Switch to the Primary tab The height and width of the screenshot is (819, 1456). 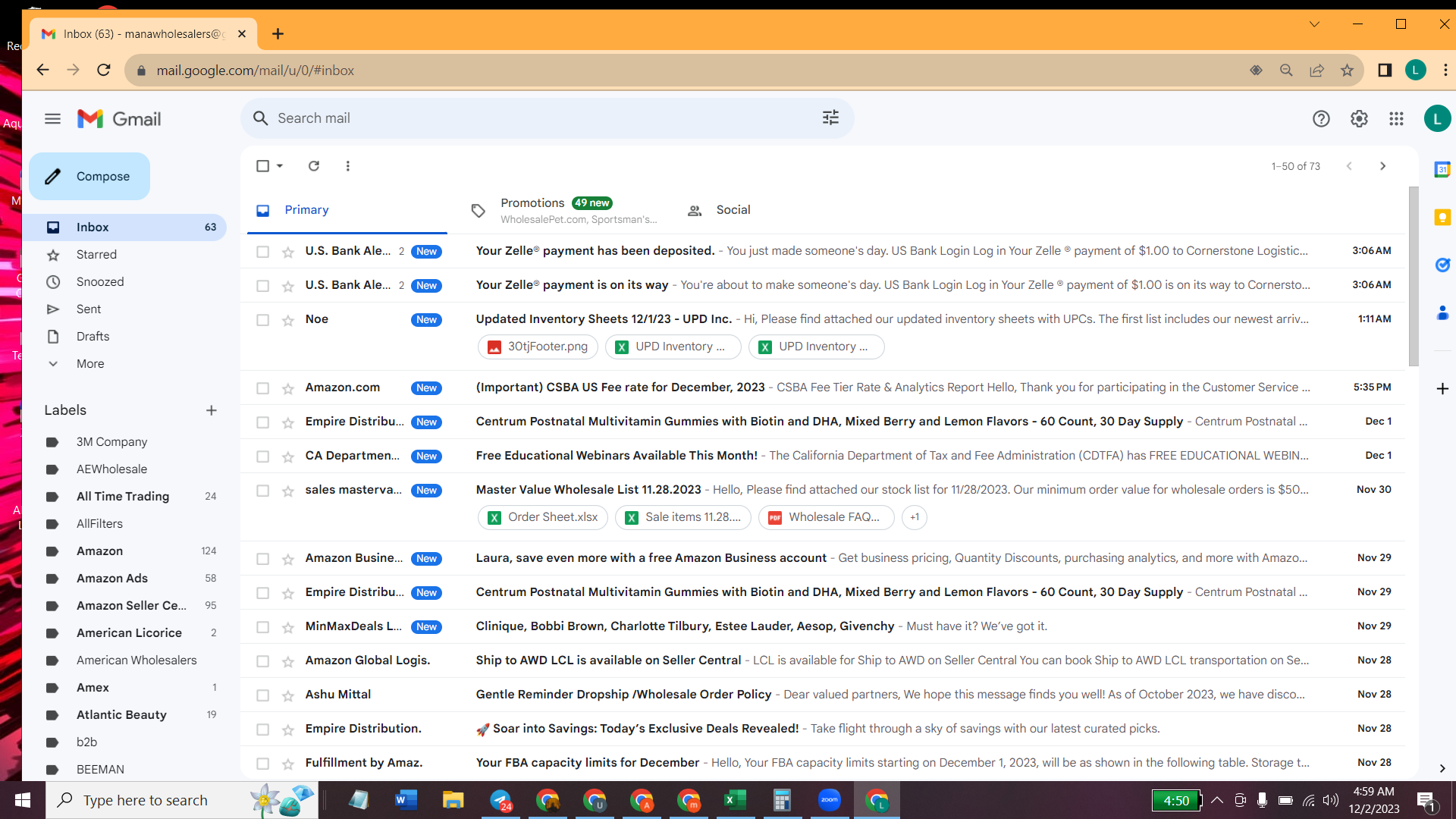click(347, 210)
